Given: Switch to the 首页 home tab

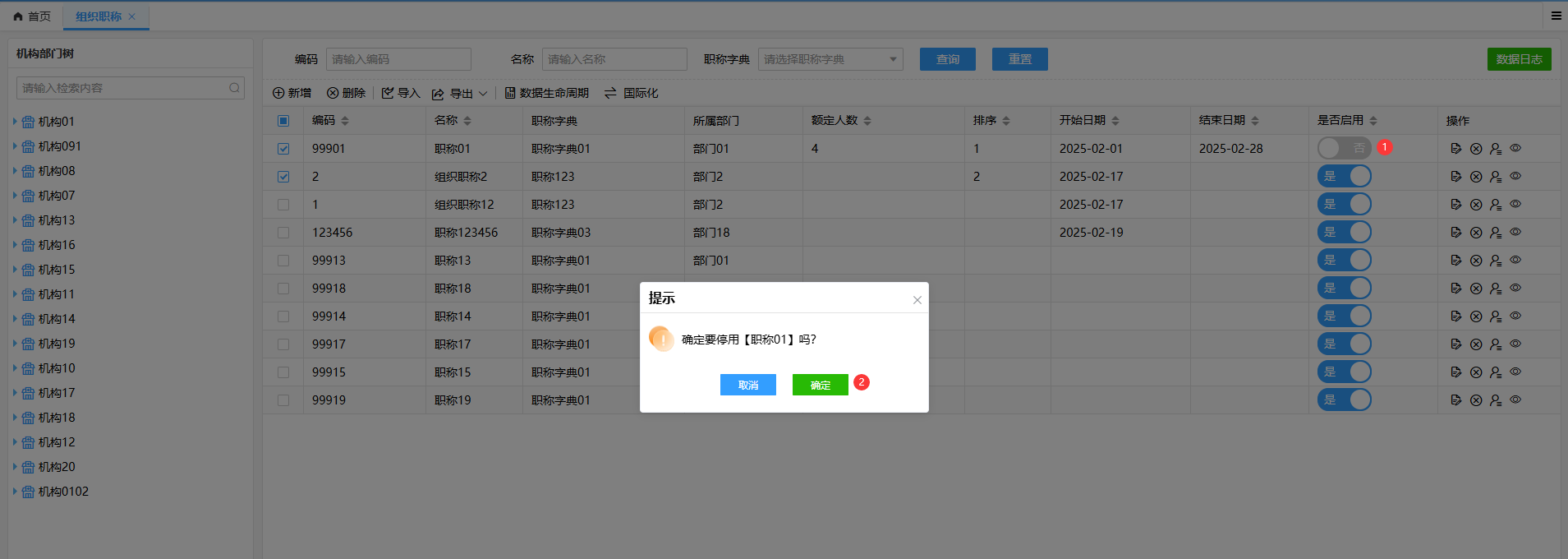Looking at the screenshot, I should click(x=32, y=16).
